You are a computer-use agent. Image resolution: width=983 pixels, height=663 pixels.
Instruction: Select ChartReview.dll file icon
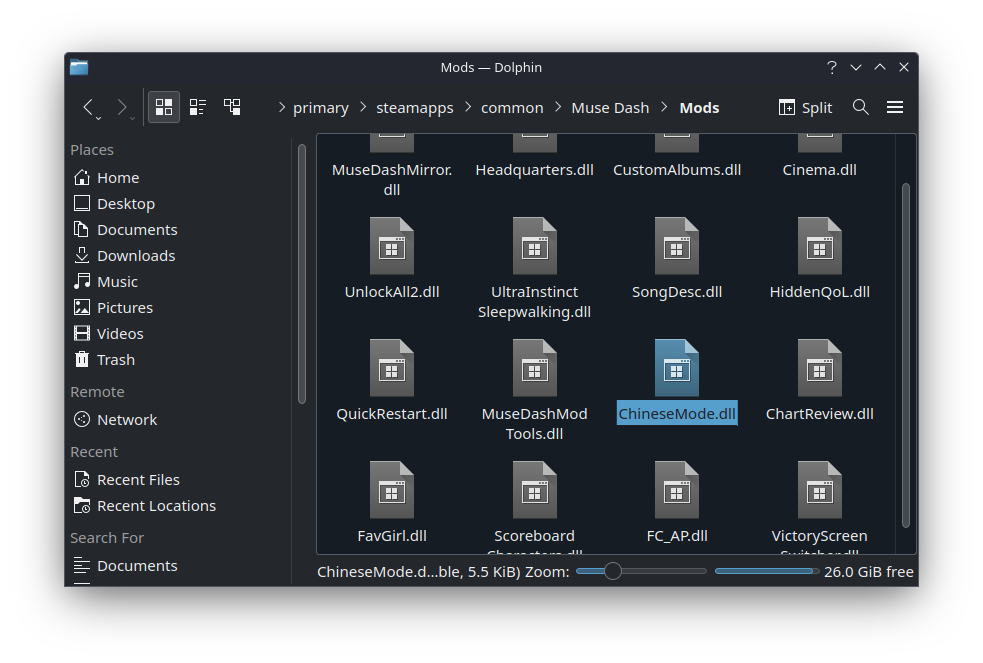[819, 368]
